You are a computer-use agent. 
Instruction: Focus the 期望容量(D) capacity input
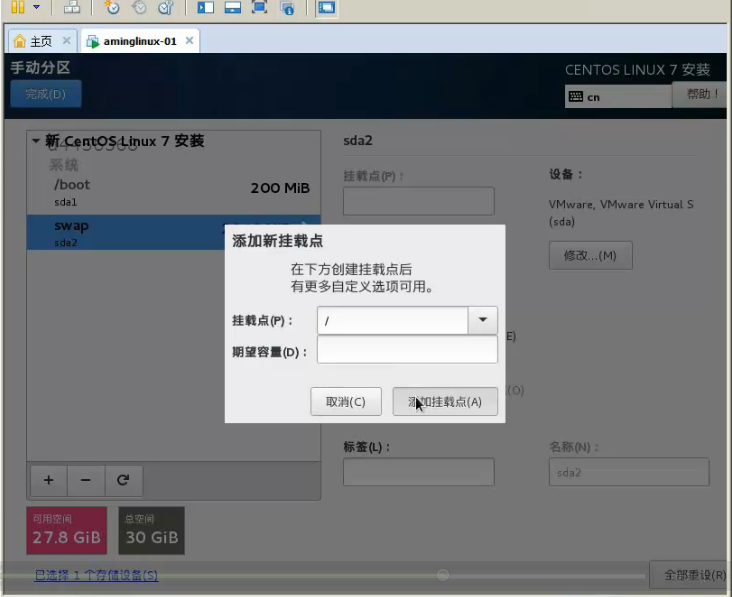click(x=407, y=350)
